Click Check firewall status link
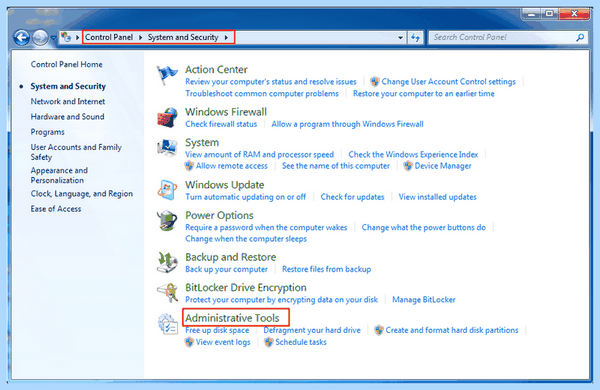Image resolution: width=600 pixels, height=390 pixels. click(221, 124)
